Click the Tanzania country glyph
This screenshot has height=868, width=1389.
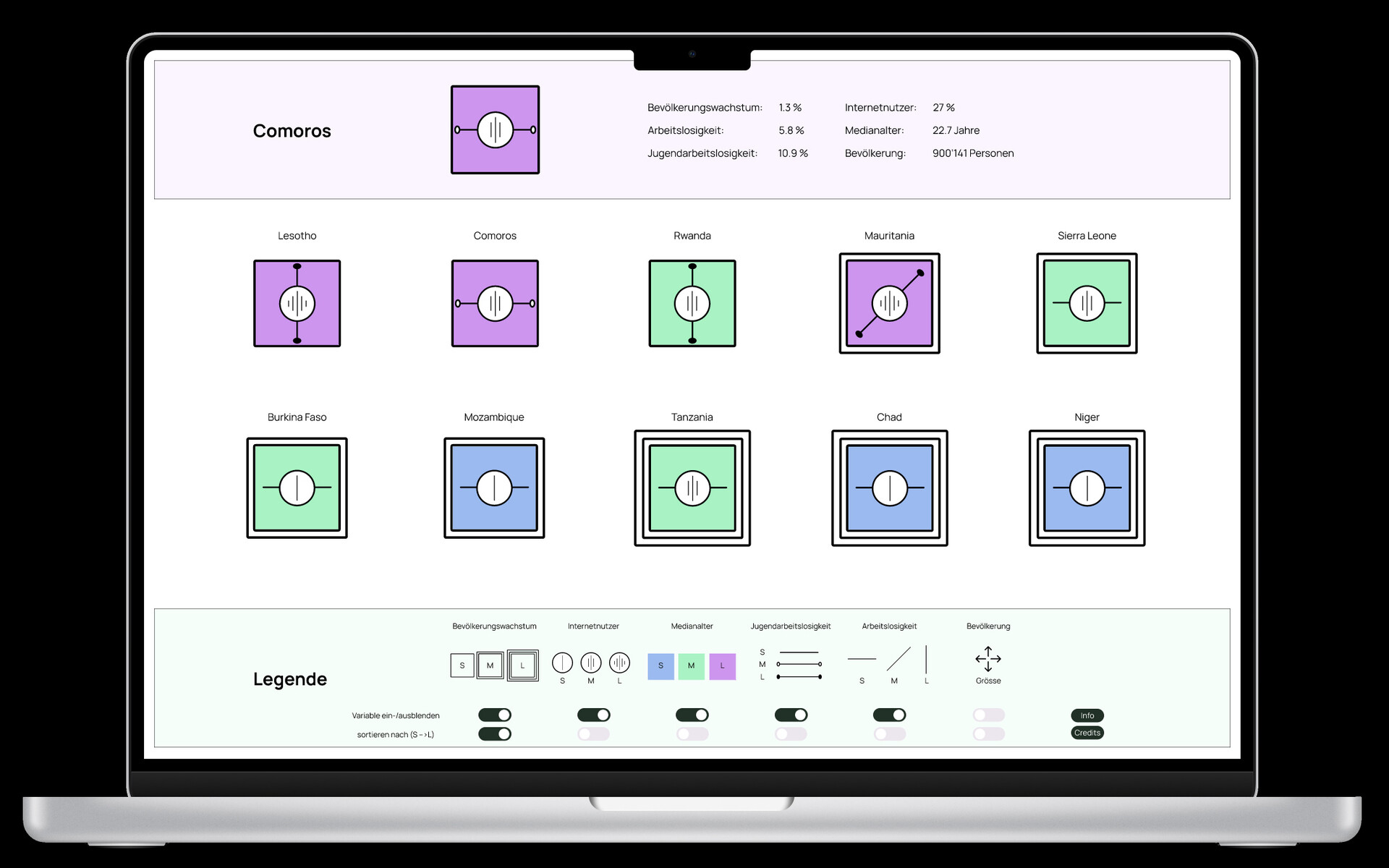pyautogui.click(x=692, y=488)
